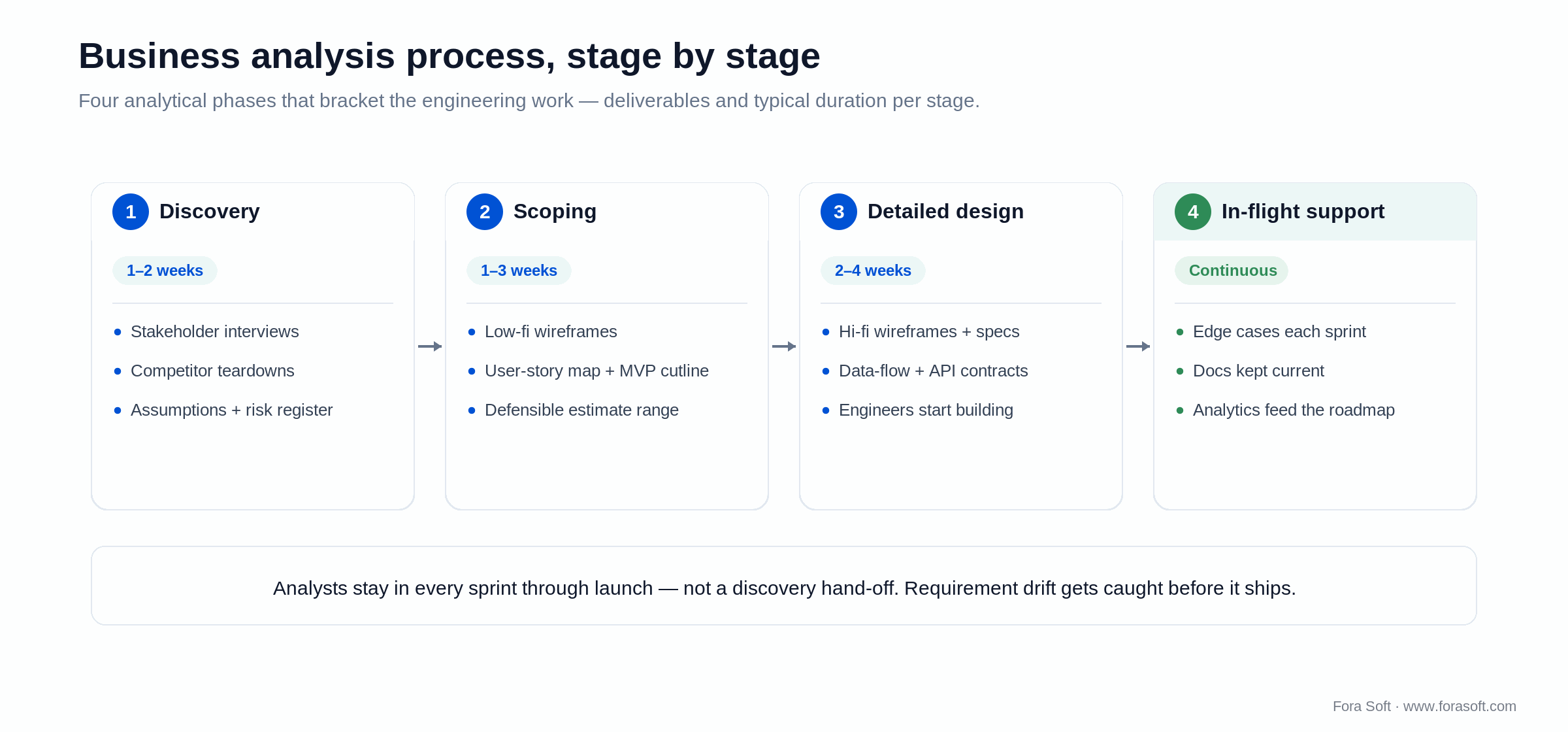The image size is (1568, 732).
Task: Click the 'Hi-fi wireframes + specs' bullet text
Action: click(x=929, y=332)
